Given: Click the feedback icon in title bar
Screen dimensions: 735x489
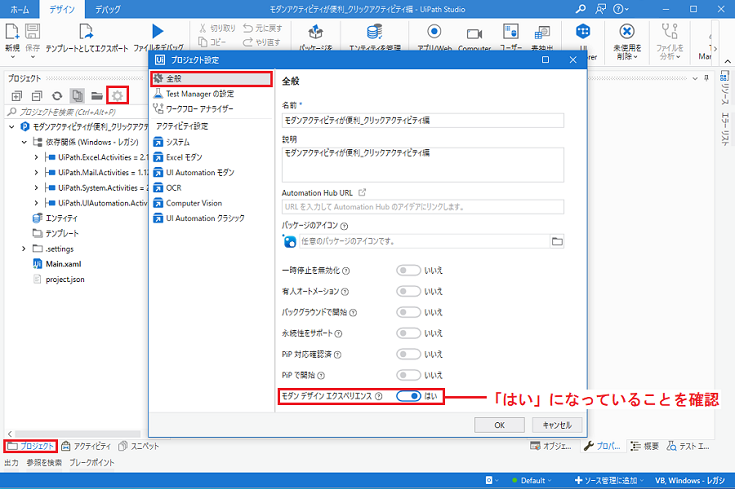Looking at the screenshot, I should pyautogui.click(x=600, y=8).
